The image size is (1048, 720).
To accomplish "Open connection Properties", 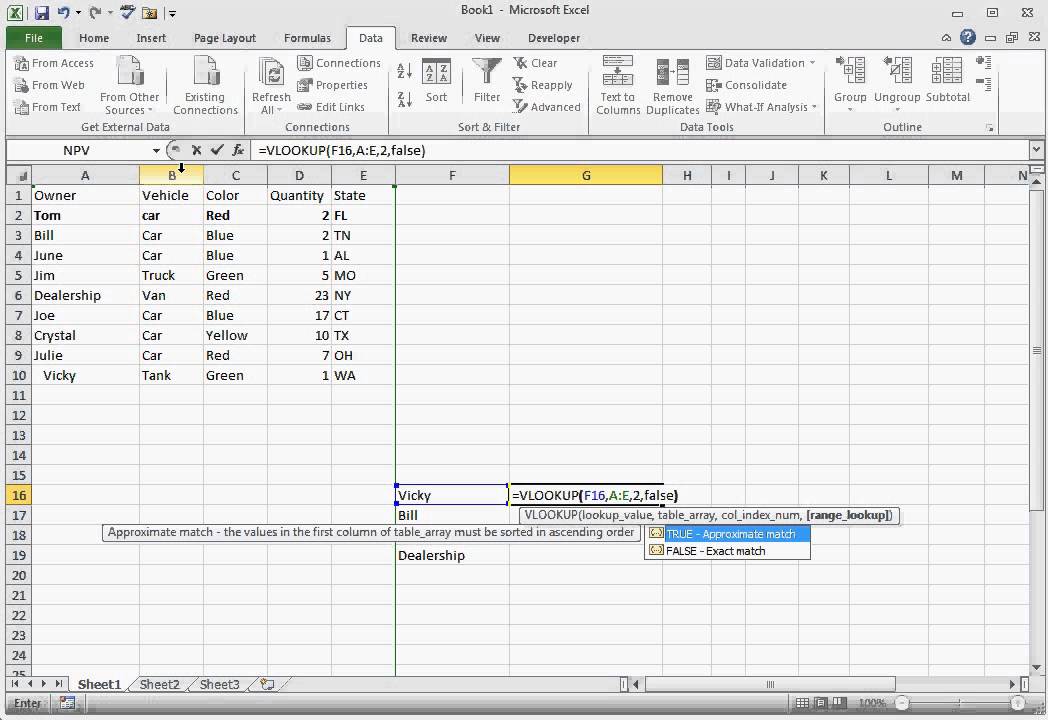I will 333,85.
